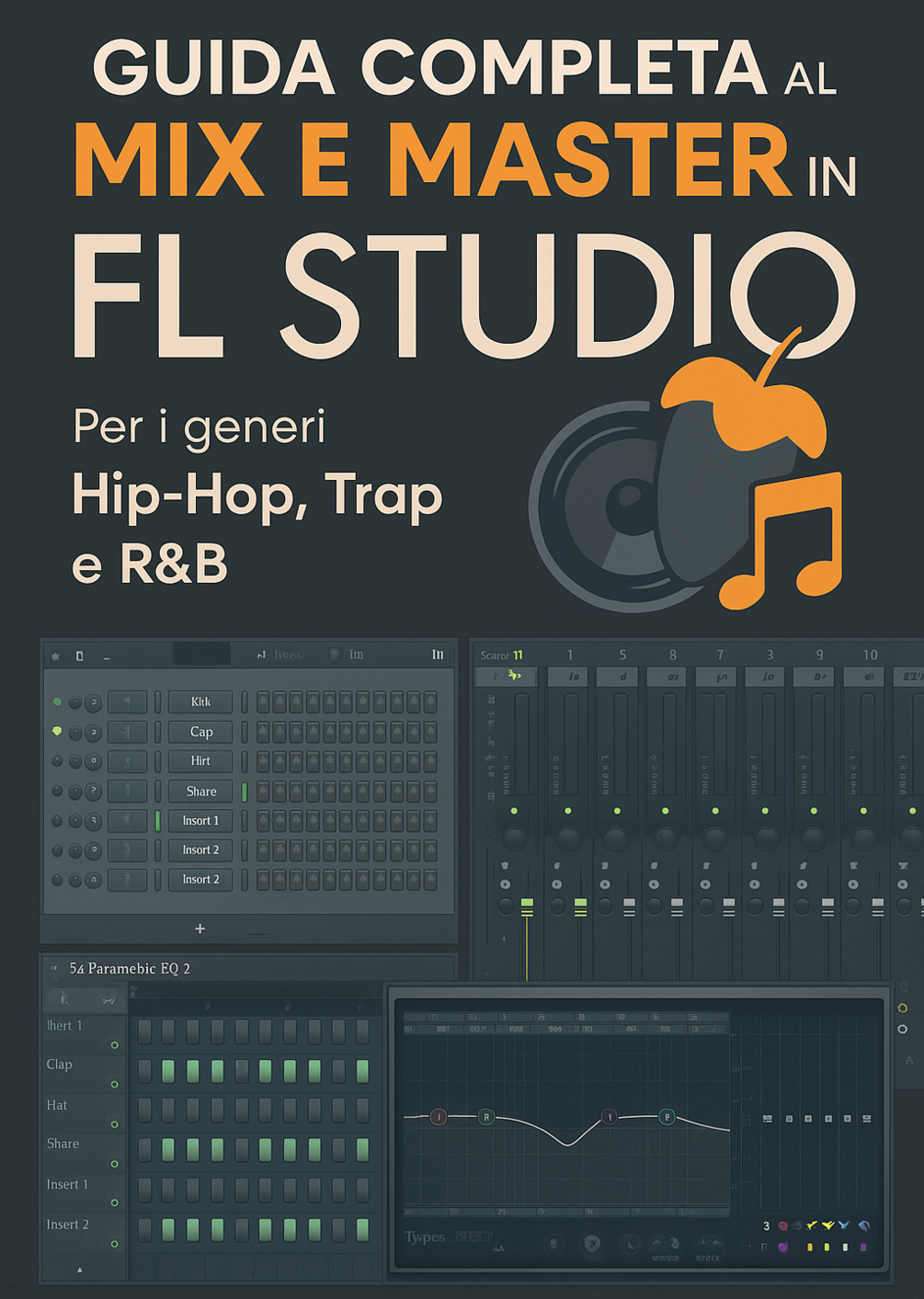Toggle the green mute dot on mixer track 8
The width and height of the screenshot is (924, 1299).
point(666,811)
